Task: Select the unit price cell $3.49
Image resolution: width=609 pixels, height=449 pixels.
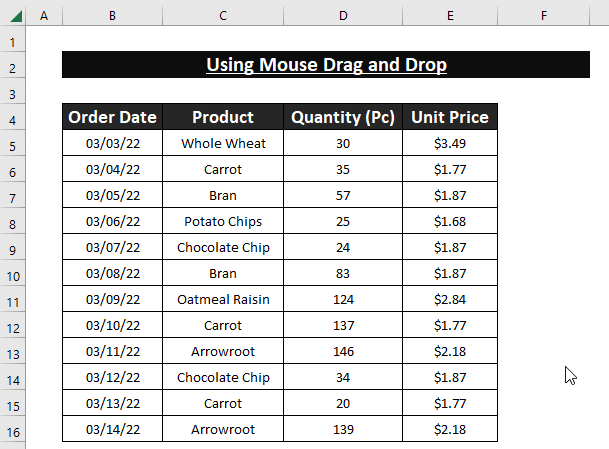Action: pyautogui.click(x=450, y=143)
